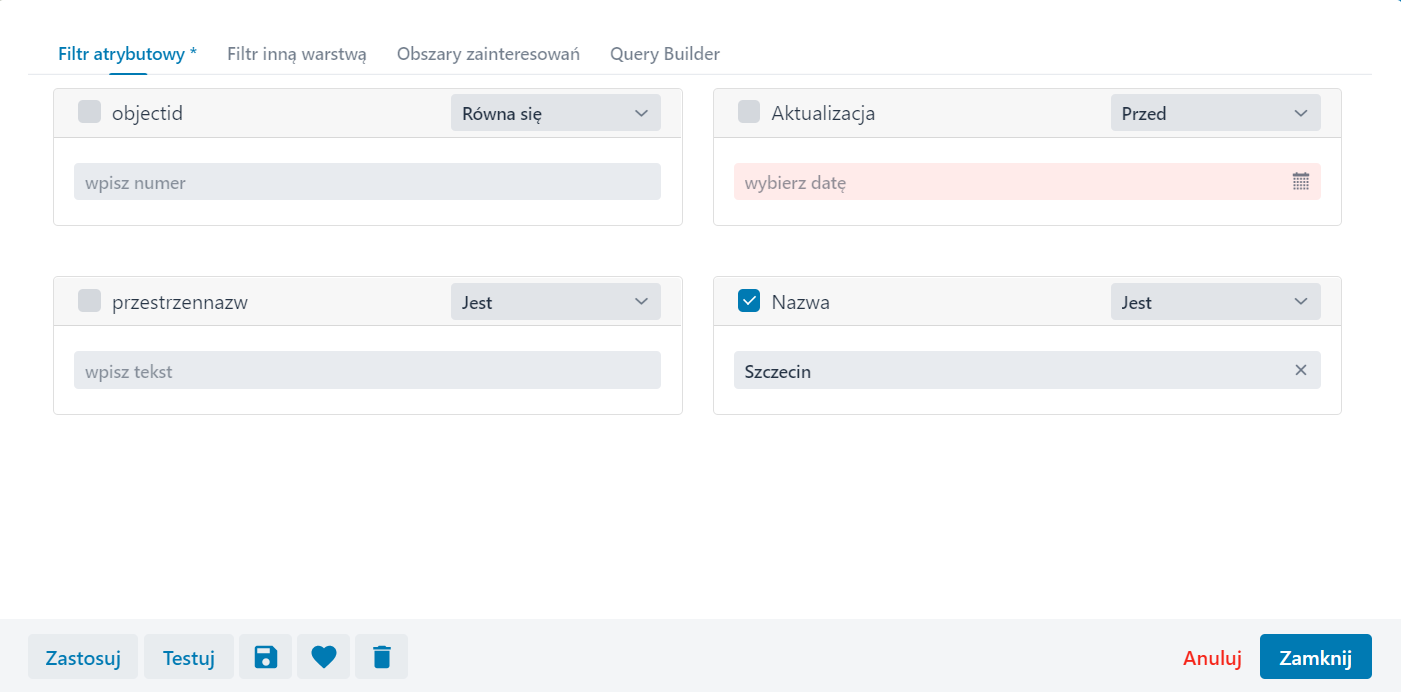This screenshot has height=692, width=1401.
Task: Open przestrzennazw 'Jest' operator dropdown
Action: (x=555, y=302)
